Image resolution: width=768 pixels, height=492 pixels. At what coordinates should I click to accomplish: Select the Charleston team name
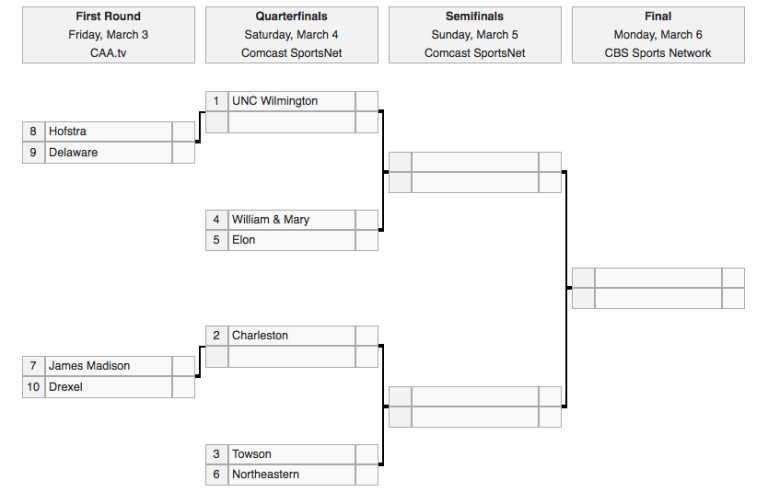coord(260,335)
